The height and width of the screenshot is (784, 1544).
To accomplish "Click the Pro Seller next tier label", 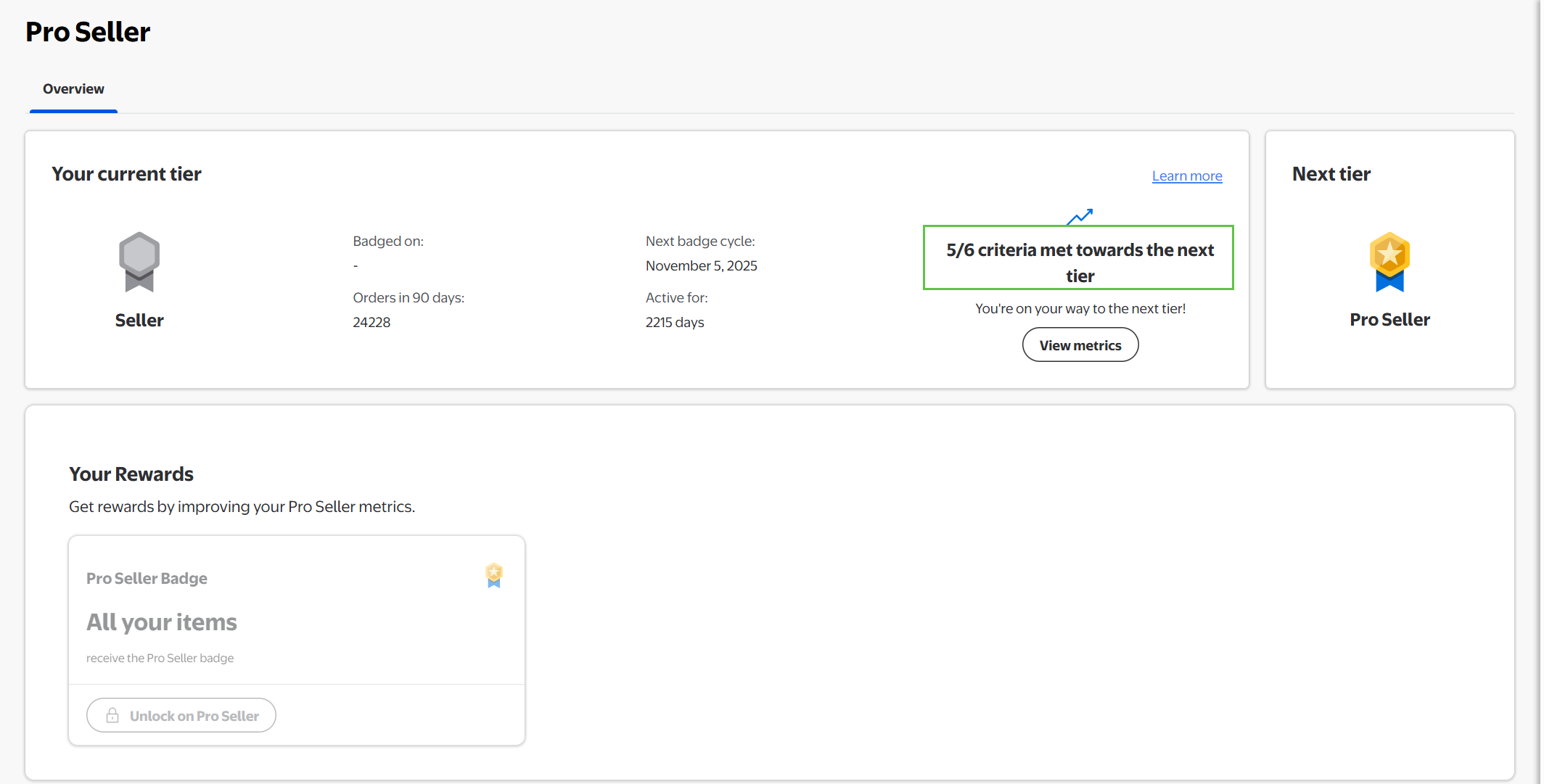I will coord(1389,320).
